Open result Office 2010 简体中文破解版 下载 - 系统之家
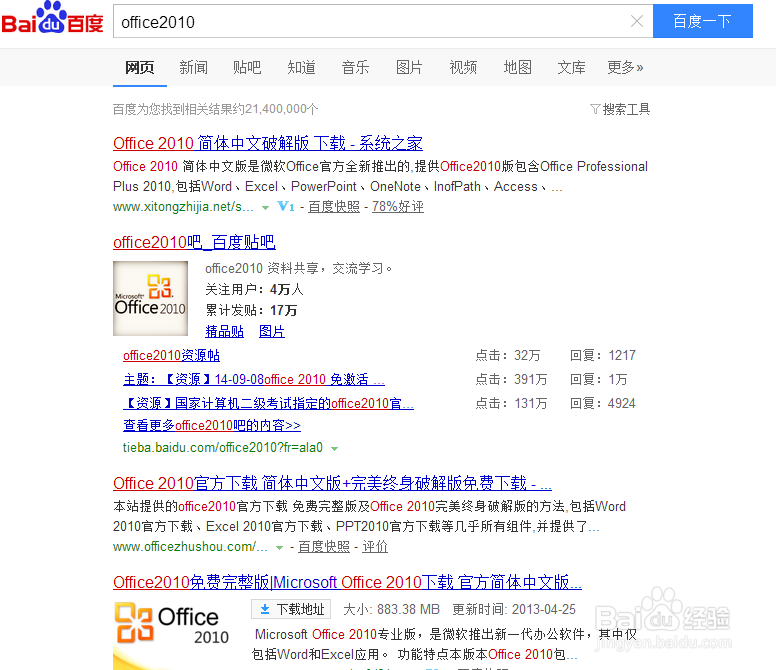776x670 pixels. point(268,143)
